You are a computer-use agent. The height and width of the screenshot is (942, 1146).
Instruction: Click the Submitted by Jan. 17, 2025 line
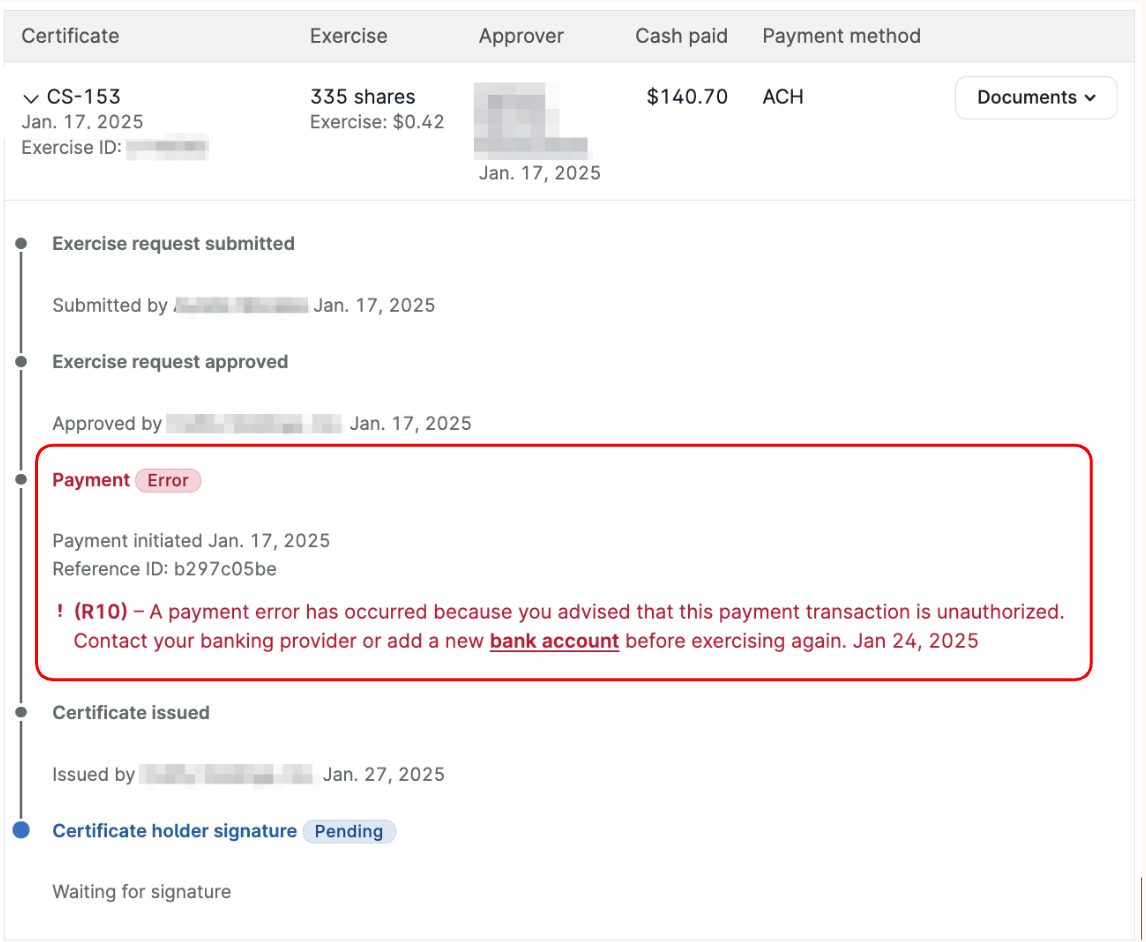point(243,305)
